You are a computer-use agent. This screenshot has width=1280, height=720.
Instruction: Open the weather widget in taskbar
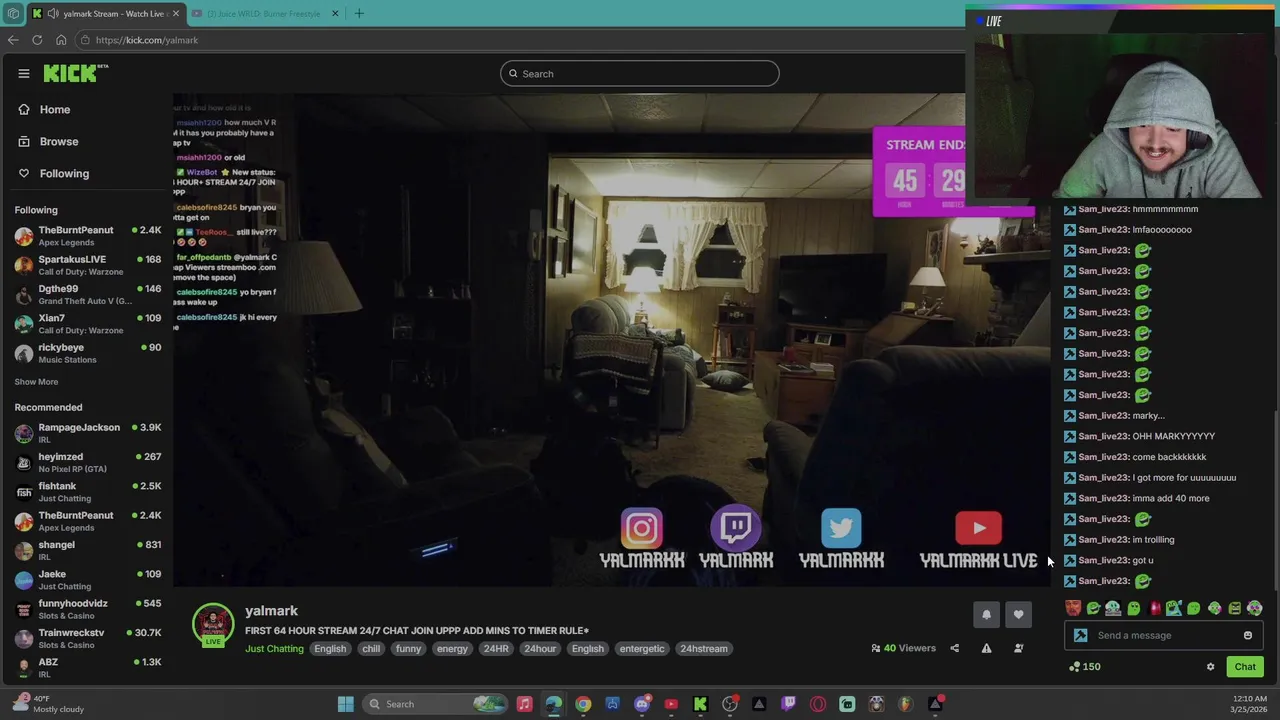coord(48,704)
